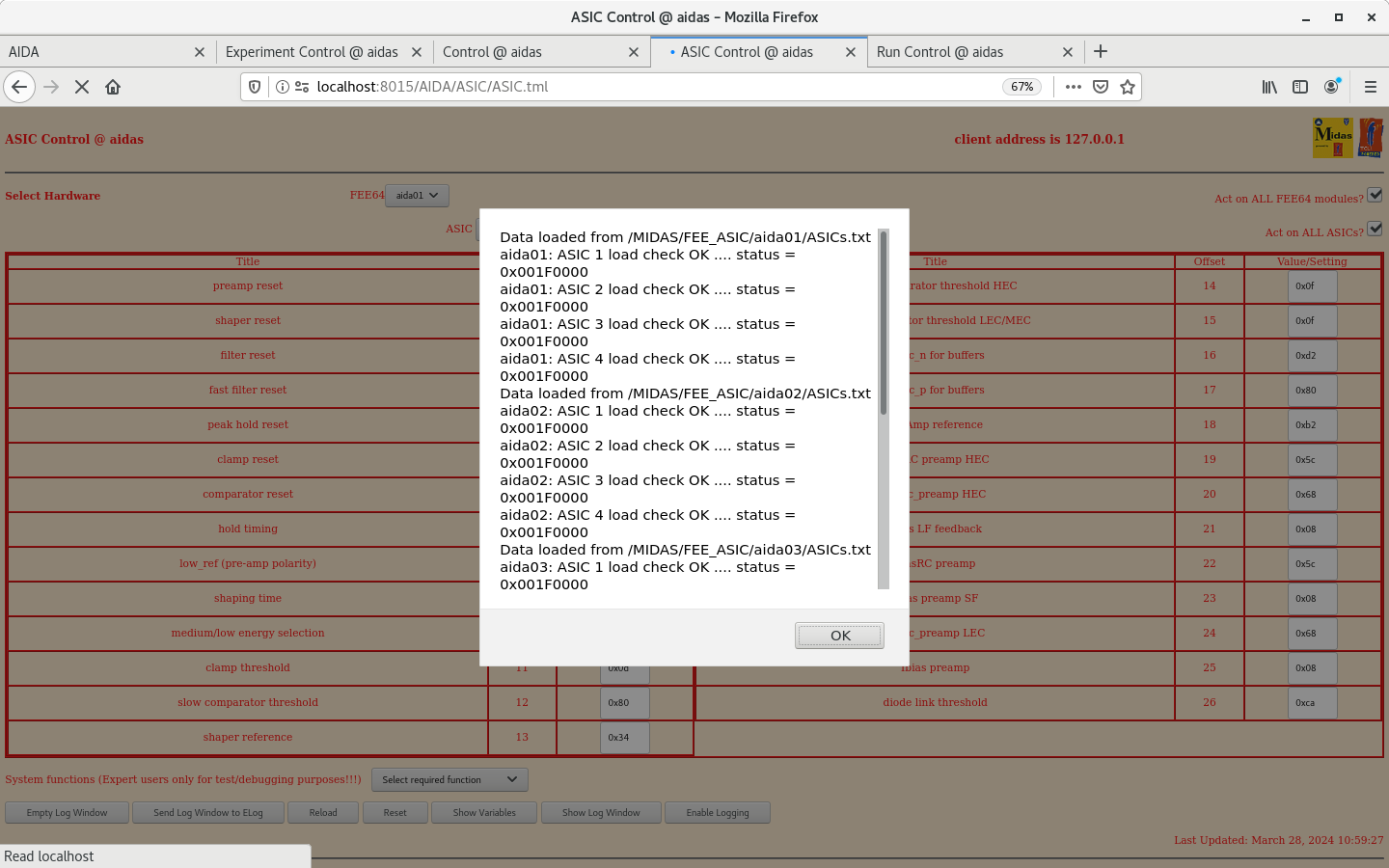Open tracking protection shield in address bar
Viewport: 1389px width, 868px height.
tap(255, 87)
